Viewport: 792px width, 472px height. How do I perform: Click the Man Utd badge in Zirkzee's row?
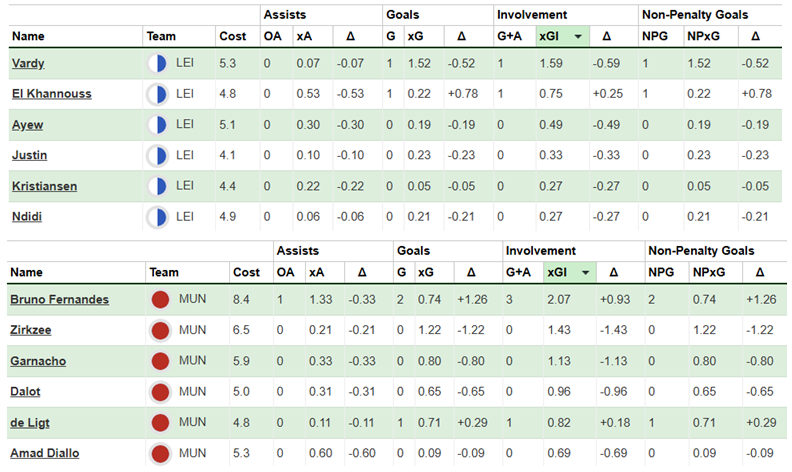click(x=160, y=329)
